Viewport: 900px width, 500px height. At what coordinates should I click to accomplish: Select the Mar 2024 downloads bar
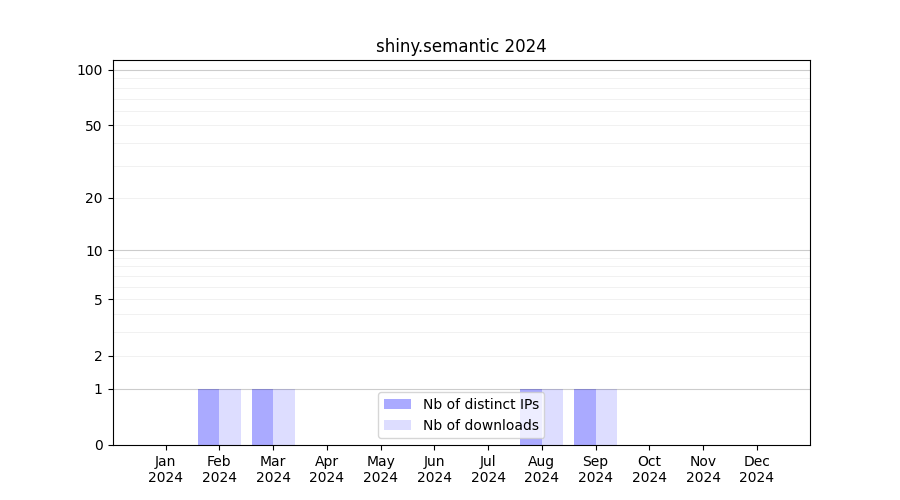(x=284, y=417)
